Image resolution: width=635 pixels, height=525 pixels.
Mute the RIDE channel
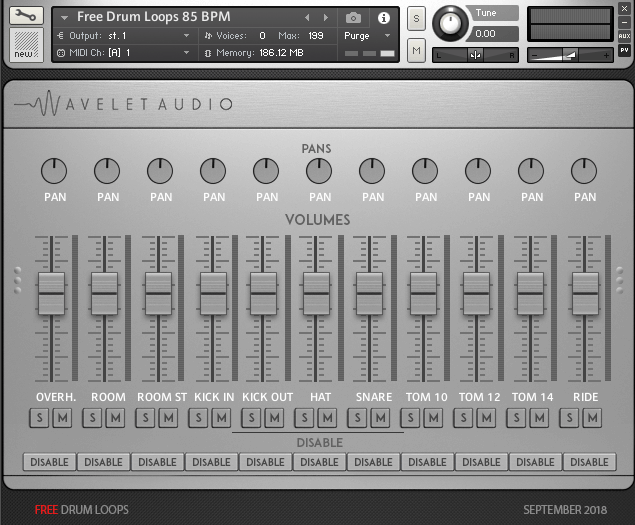click(x=593, y=418)
